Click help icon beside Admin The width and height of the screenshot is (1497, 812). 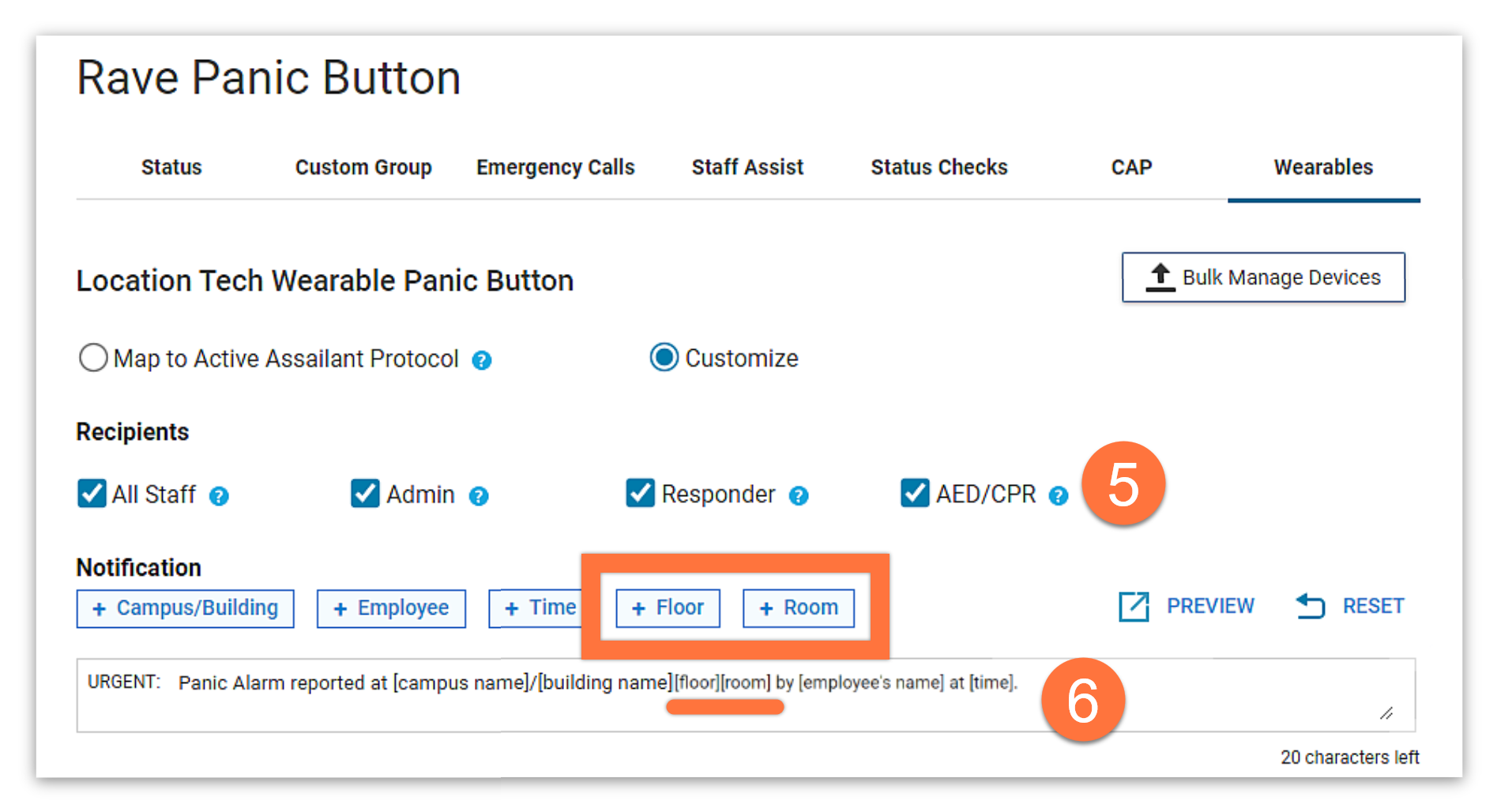coord(479,496)
